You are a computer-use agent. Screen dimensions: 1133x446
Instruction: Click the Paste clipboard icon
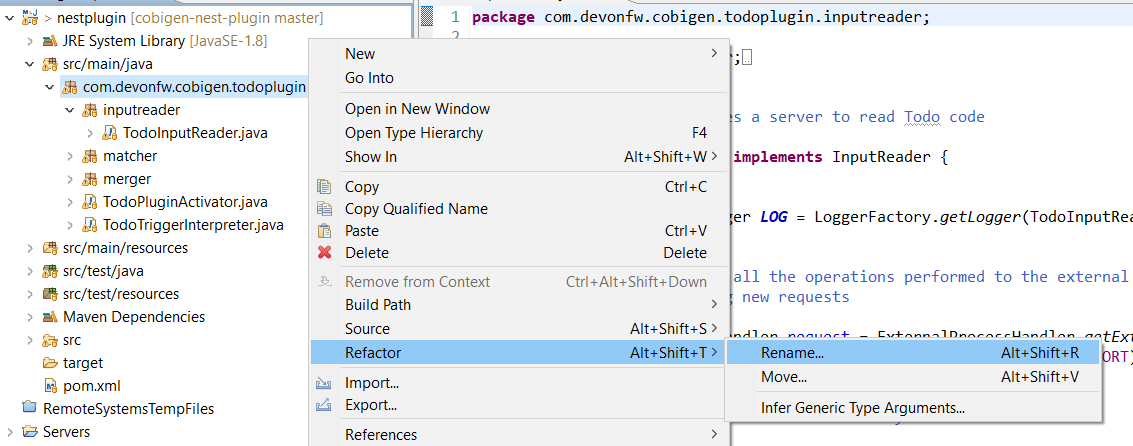324,231
